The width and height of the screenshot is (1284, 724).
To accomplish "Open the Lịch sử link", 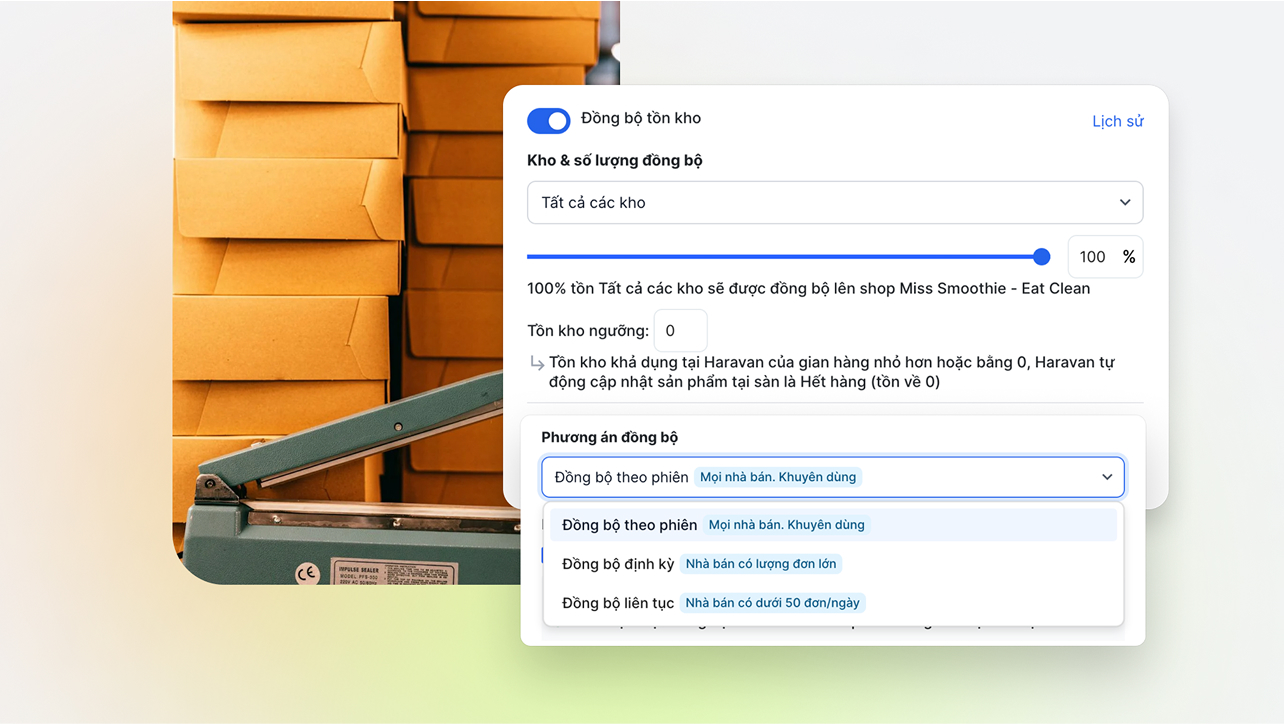I will [1117, 121].
